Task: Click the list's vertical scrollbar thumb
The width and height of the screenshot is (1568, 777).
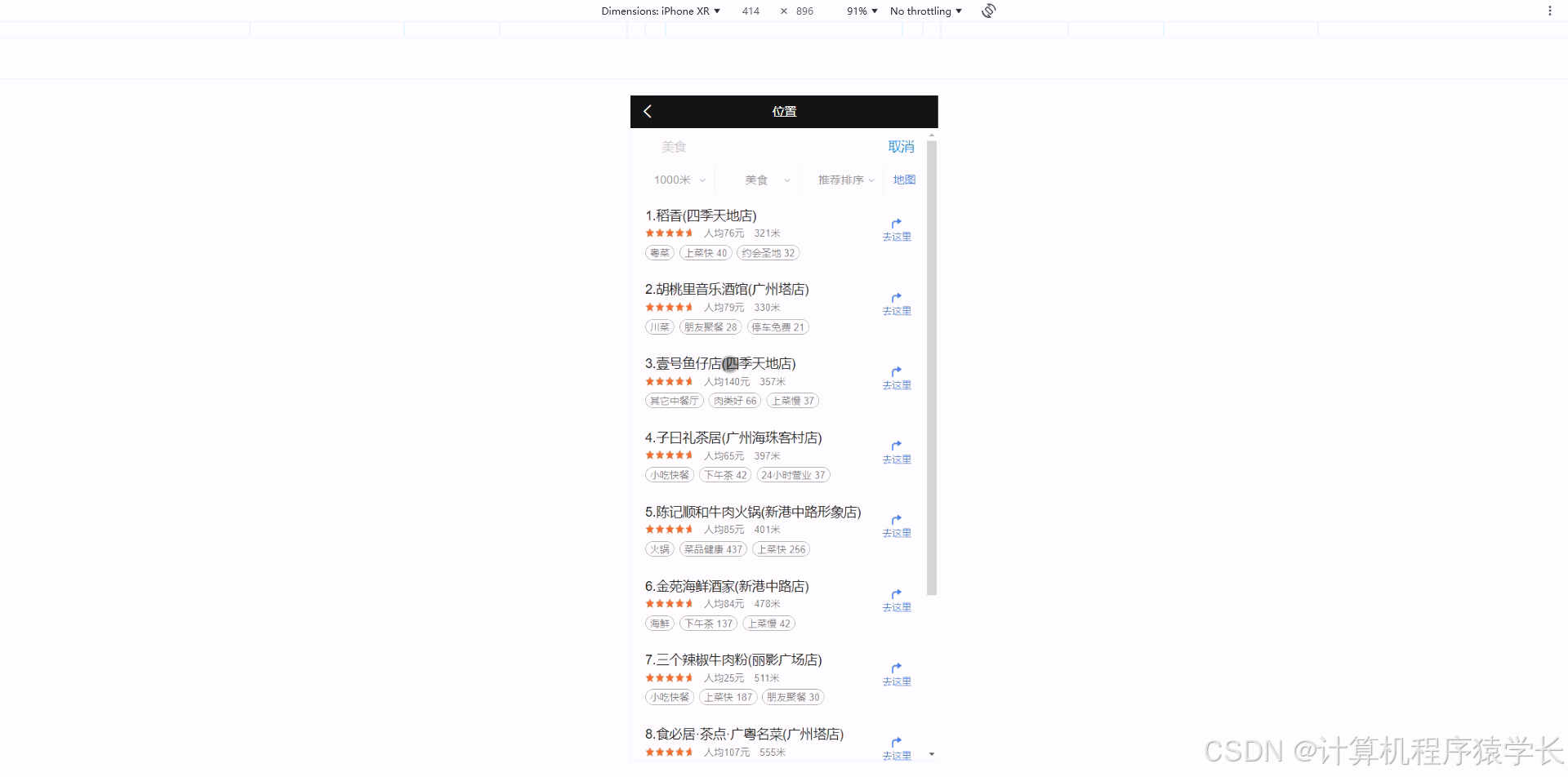Action: pos(932,367)
